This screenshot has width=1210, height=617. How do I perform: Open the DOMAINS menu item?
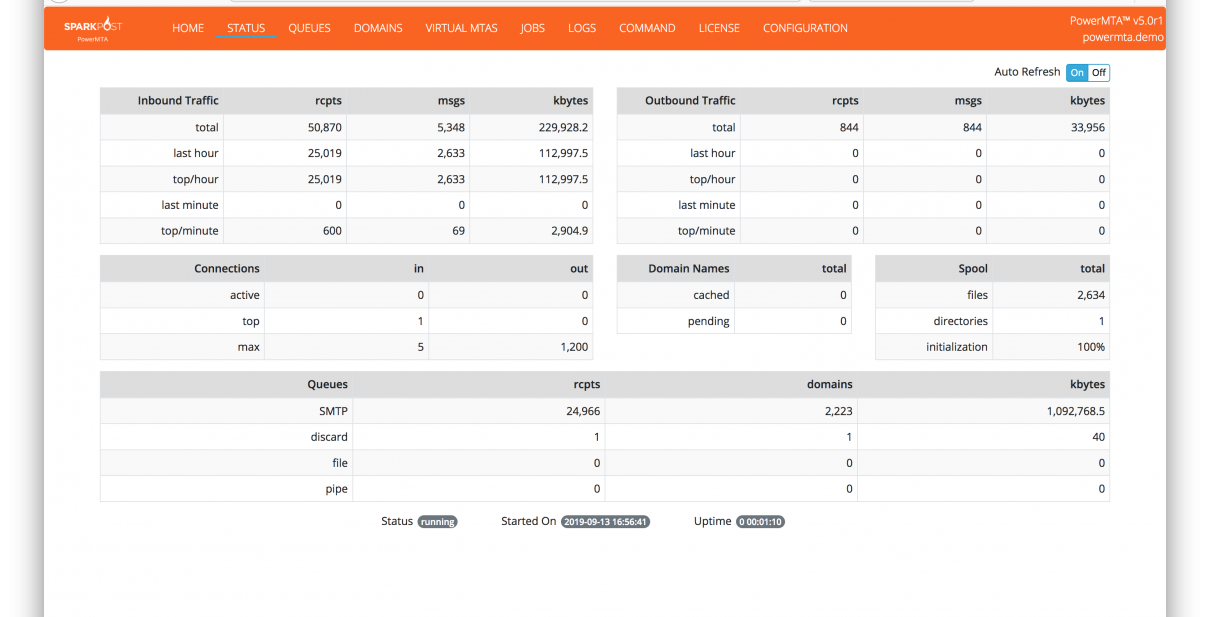tap(378, 28)
